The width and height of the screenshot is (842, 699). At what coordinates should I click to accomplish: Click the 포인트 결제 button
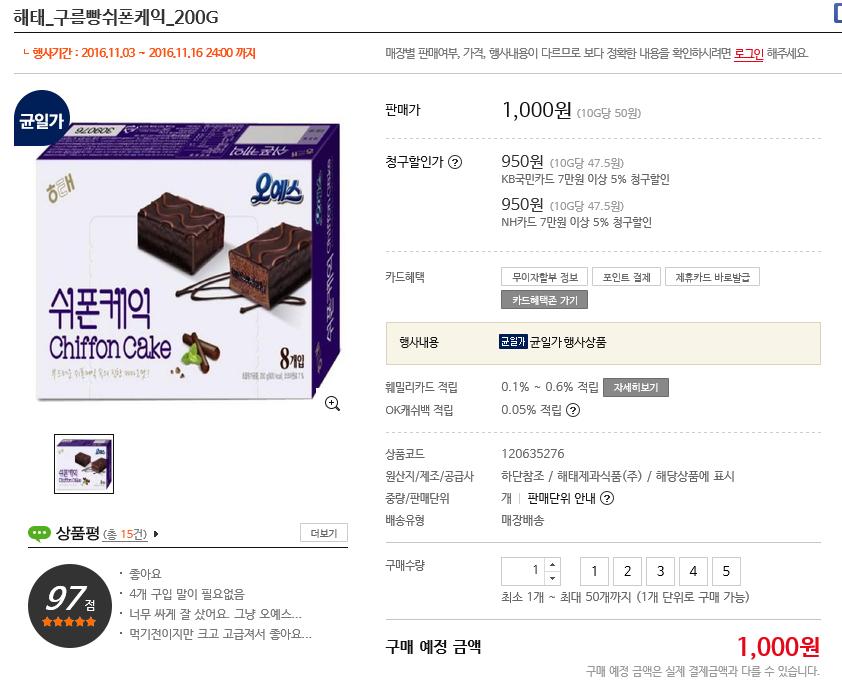[626, 277]
